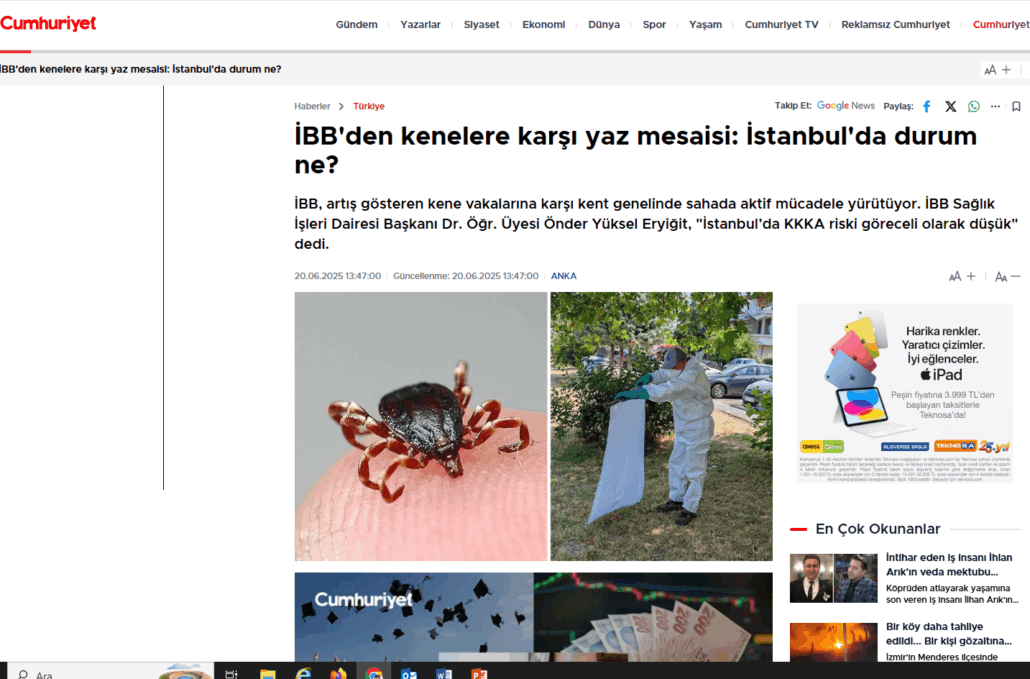Click the article headline about İBB keneler
This screenshot has width=1030, height=679.
pyautogui.click(x=635, y=150)
